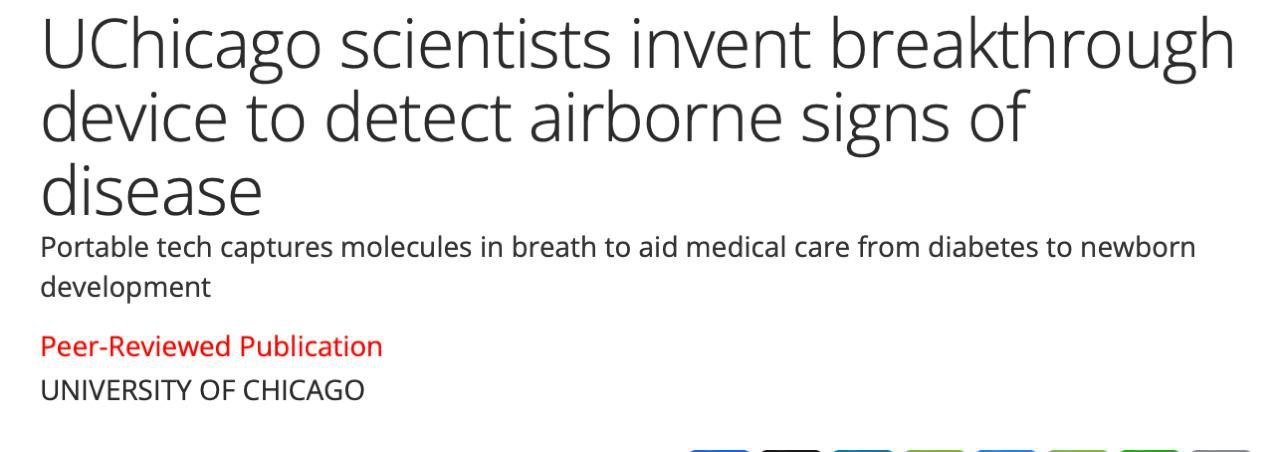This screenshot has height=452, width=1280.
Task: Click the word breakthrough in the headline
Action: click(x=1033, y=47)
